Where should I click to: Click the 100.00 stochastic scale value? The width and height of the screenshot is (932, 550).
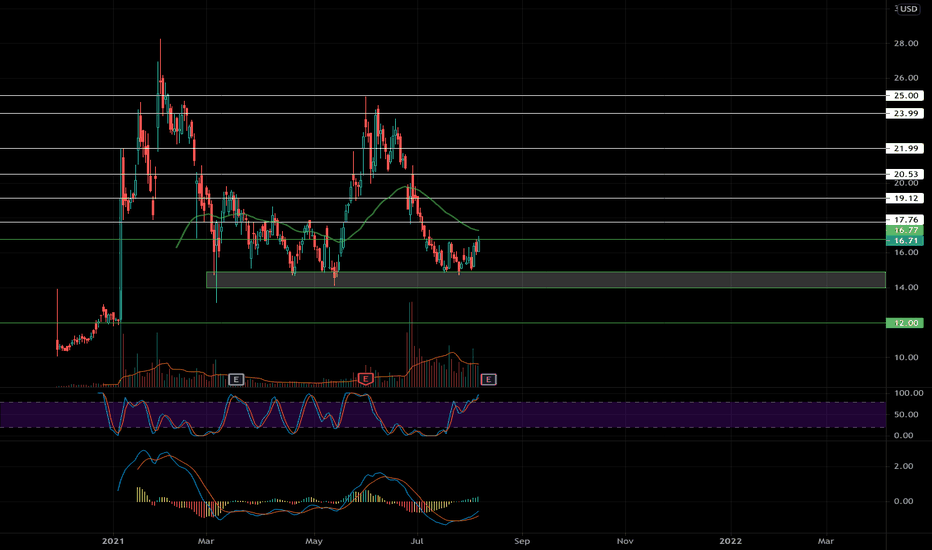pos(908,394)
